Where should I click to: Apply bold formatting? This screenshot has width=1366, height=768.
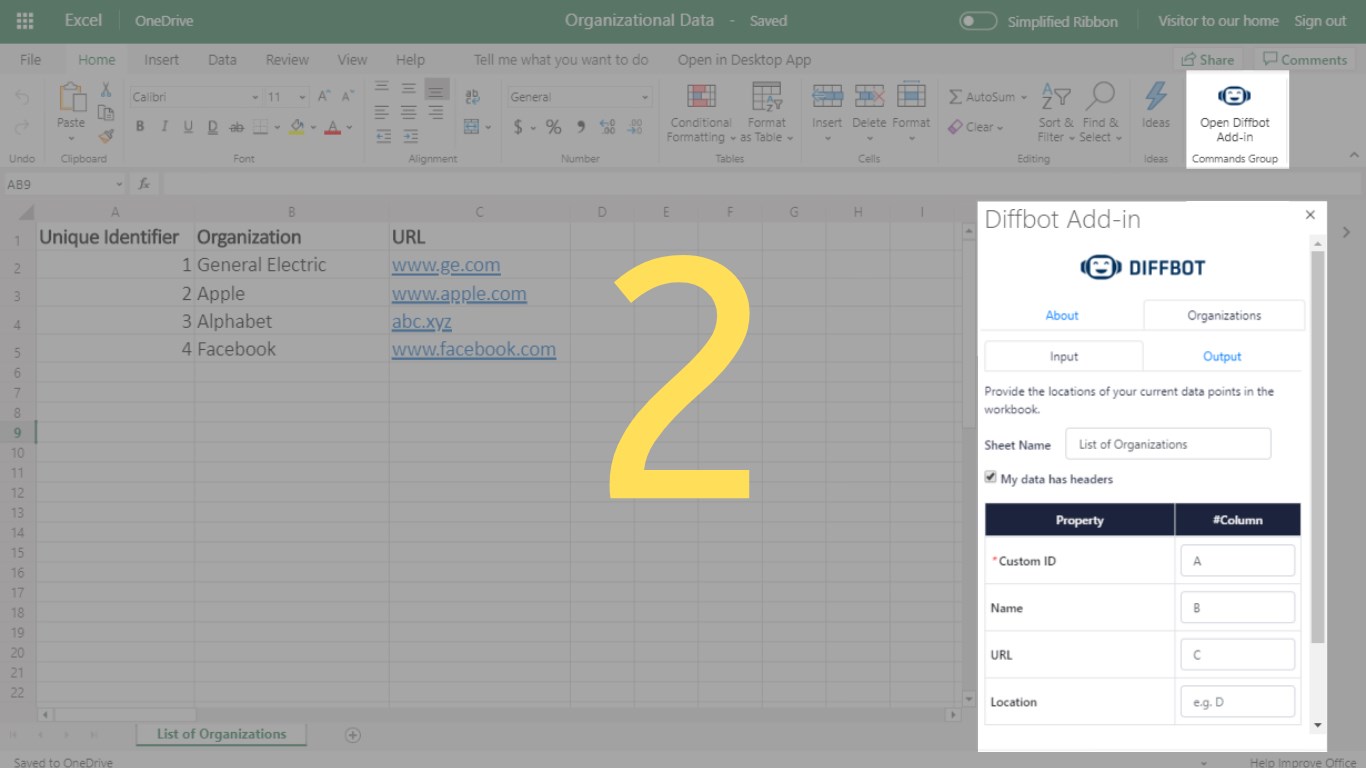140,127
